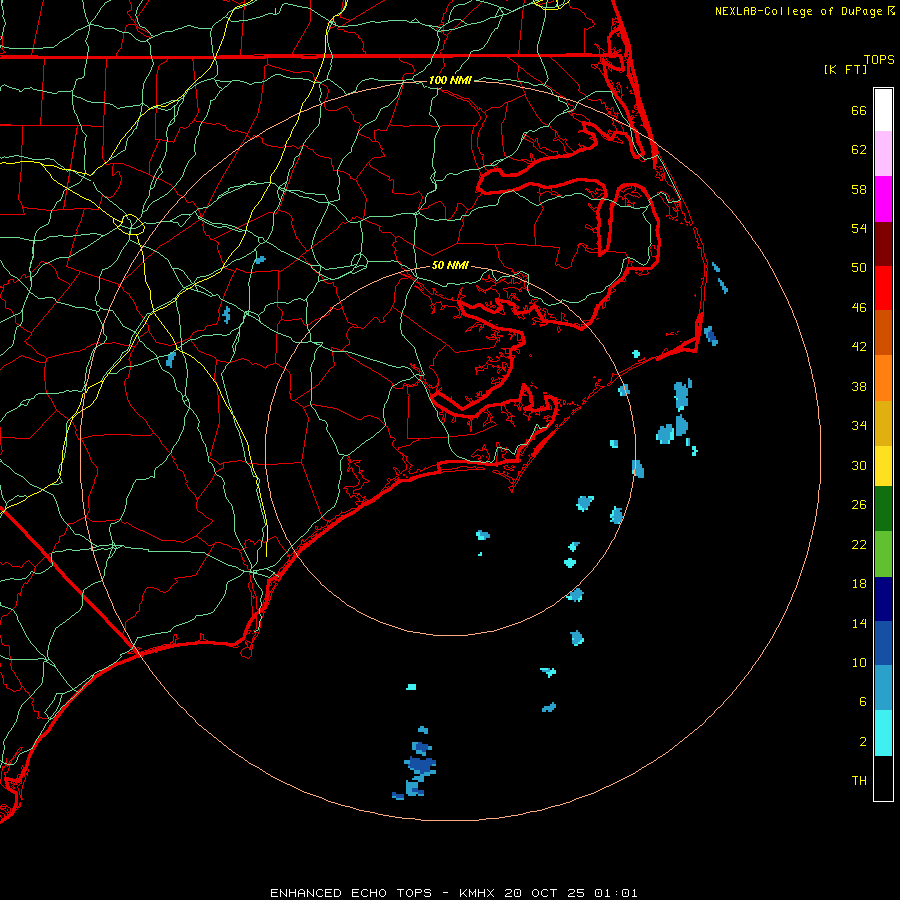Select the dark orange legend color band

point(883,333)
